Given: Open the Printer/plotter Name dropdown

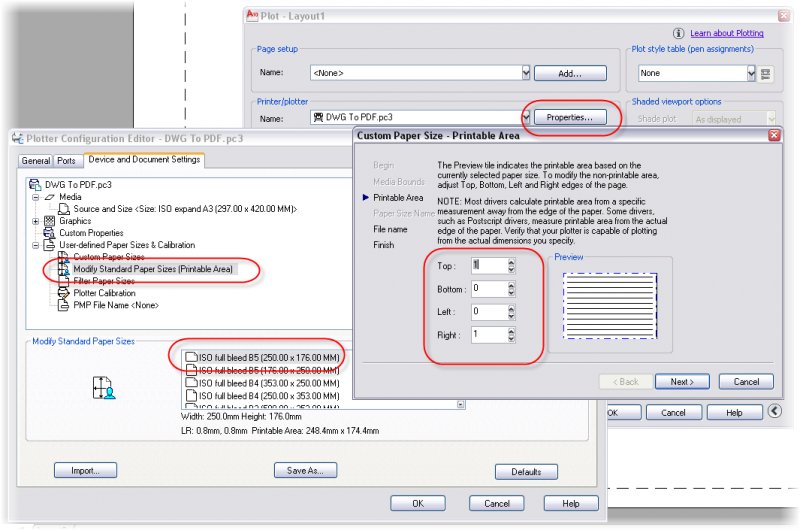Looking at the screenshot, I should pos(526,117).
